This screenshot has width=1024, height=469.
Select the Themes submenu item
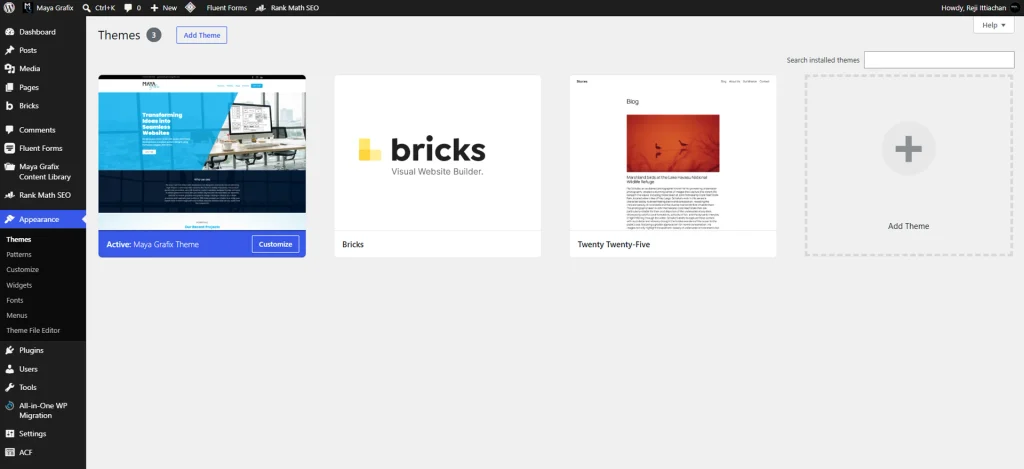pos(19,240)
